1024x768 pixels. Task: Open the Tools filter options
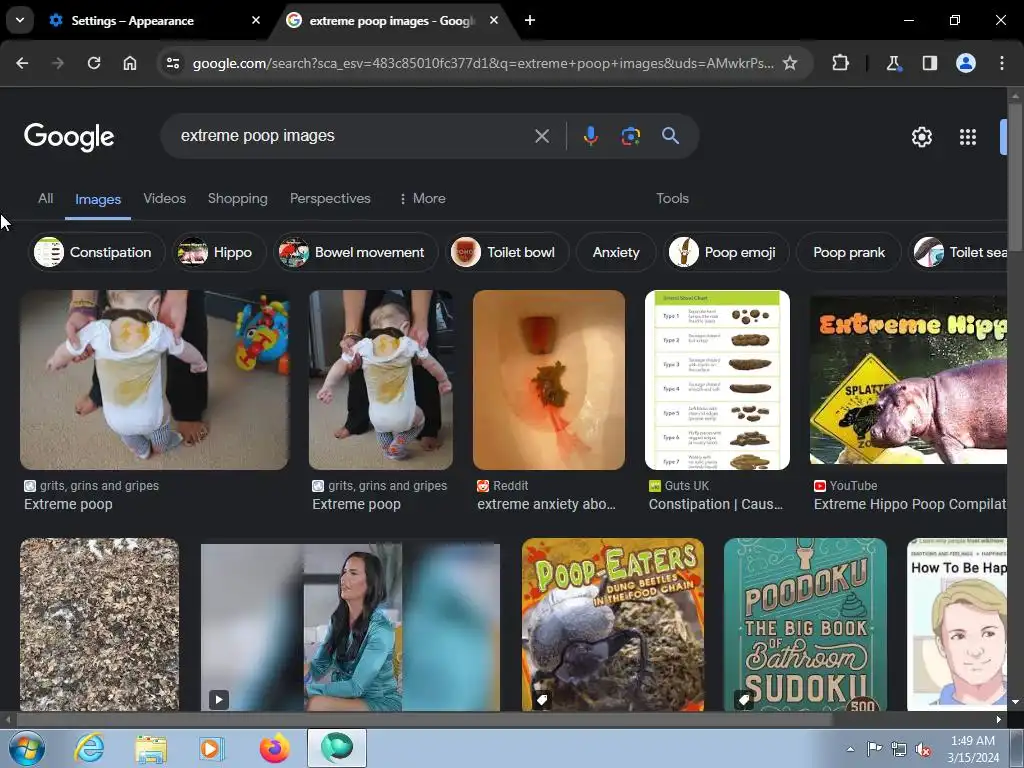tap(672, 199)
